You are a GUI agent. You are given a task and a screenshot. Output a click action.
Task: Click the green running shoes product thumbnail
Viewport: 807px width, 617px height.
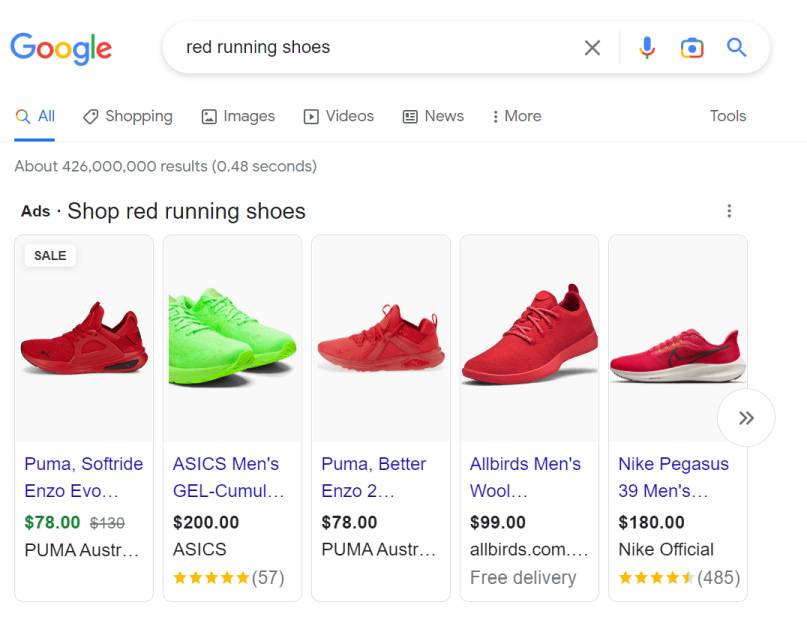(x=232, y=338)
